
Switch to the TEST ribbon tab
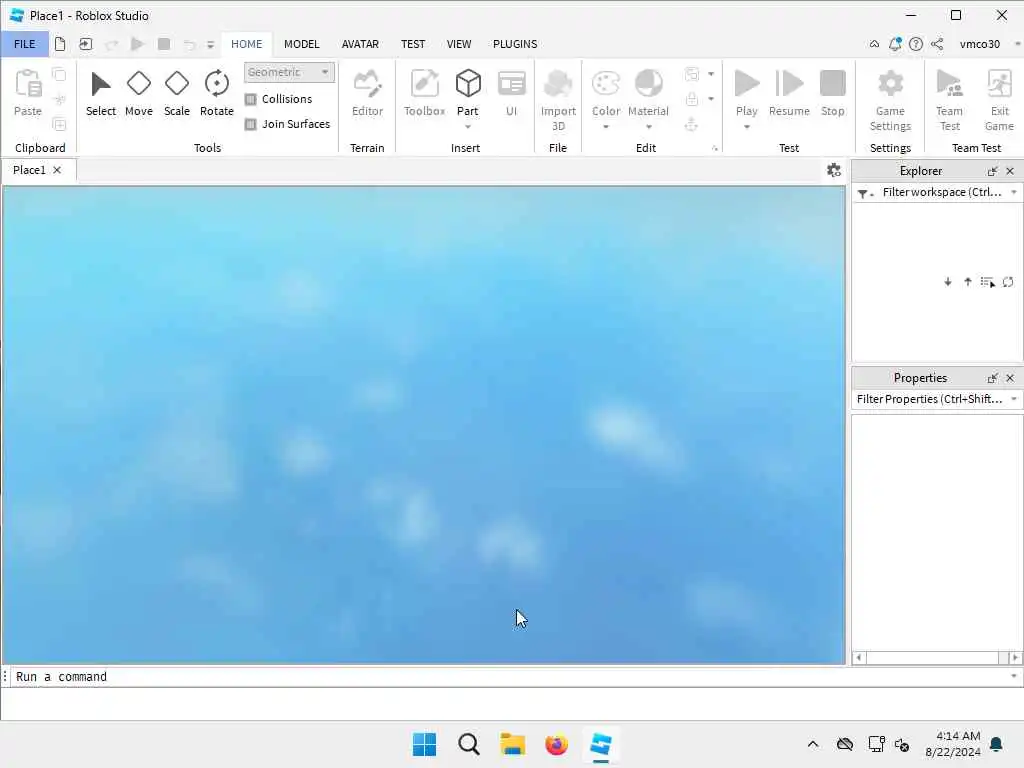tap(413, 44)
